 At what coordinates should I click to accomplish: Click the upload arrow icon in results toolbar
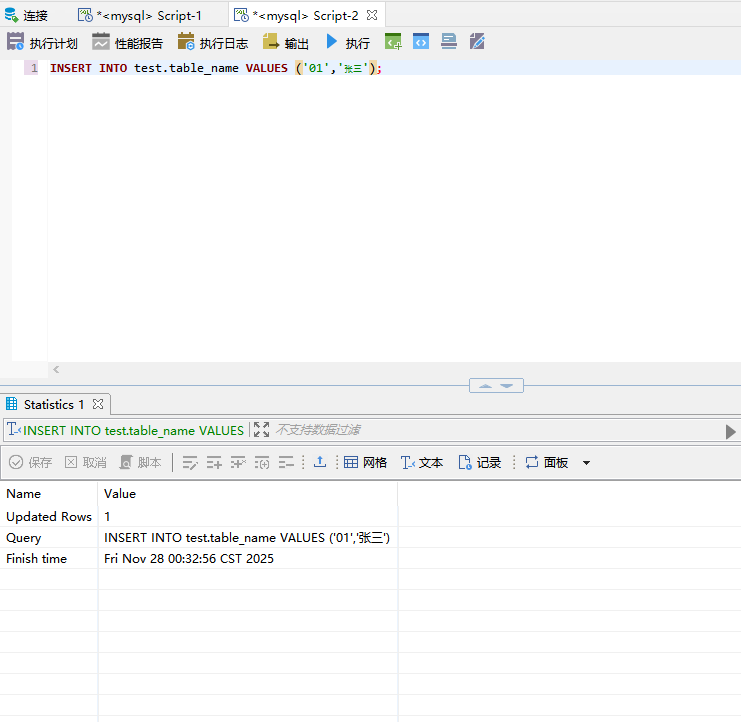pyautogui.click(x=320, y=462)
